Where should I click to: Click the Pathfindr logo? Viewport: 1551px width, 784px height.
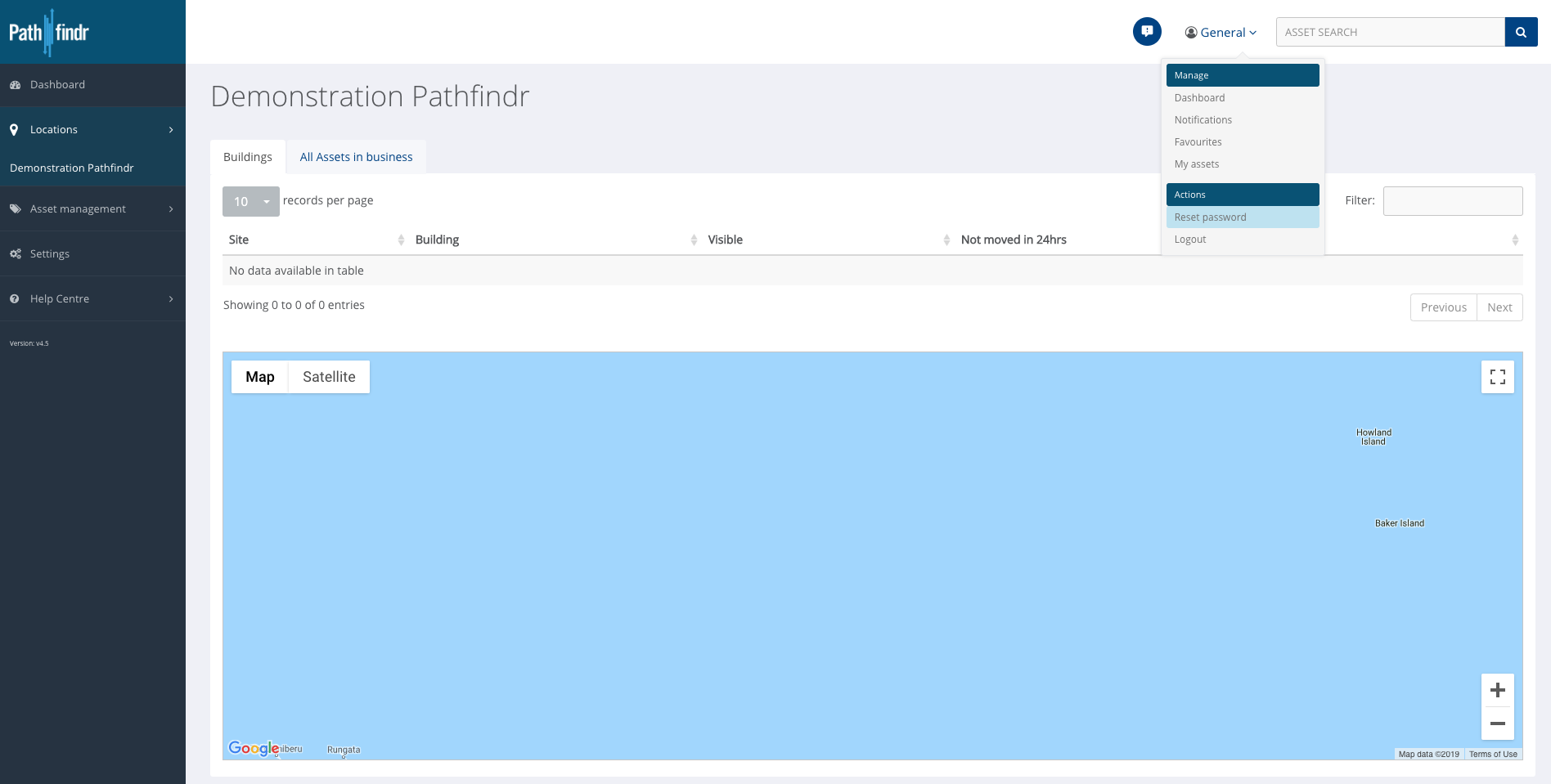(49, 33)
